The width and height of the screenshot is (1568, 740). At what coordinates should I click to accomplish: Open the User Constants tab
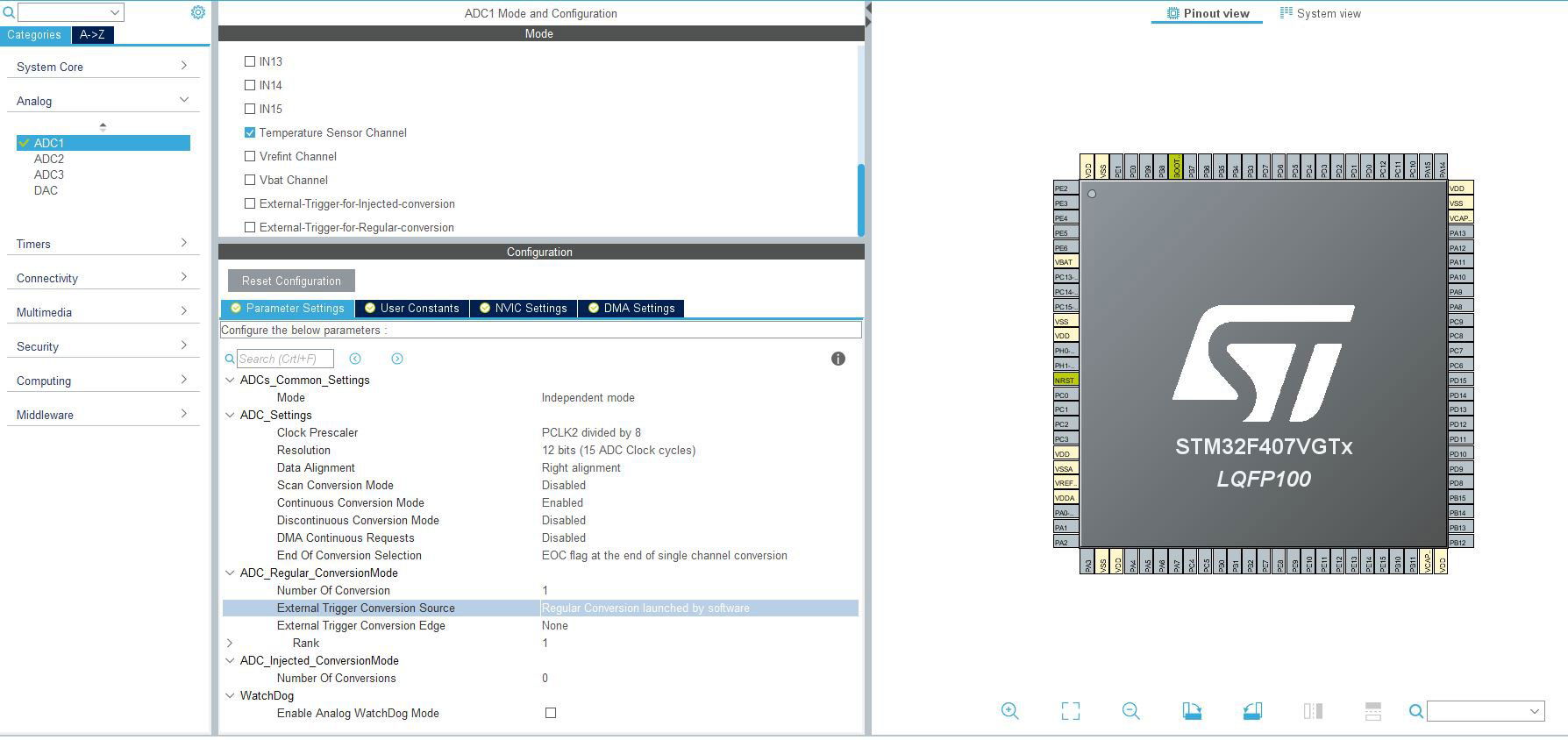click(x=412, y=308)
